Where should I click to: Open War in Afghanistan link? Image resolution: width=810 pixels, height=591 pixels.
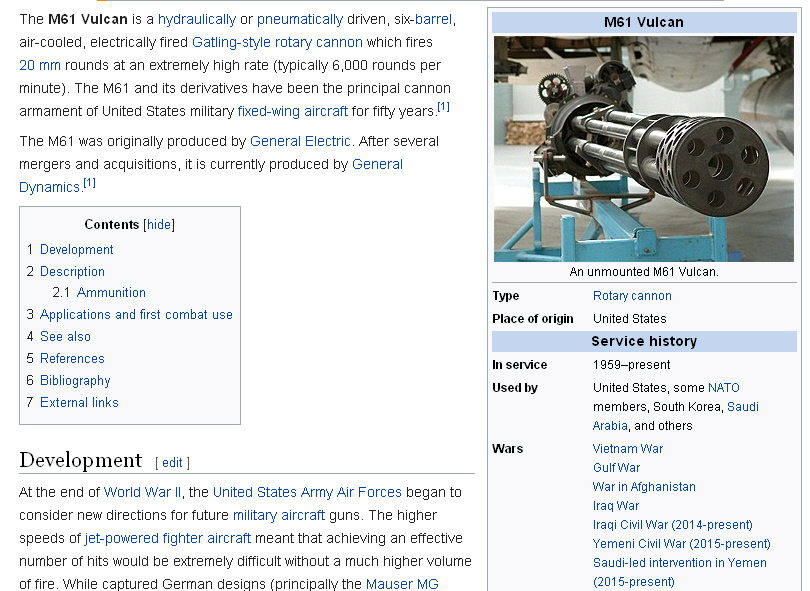(644, 487)
